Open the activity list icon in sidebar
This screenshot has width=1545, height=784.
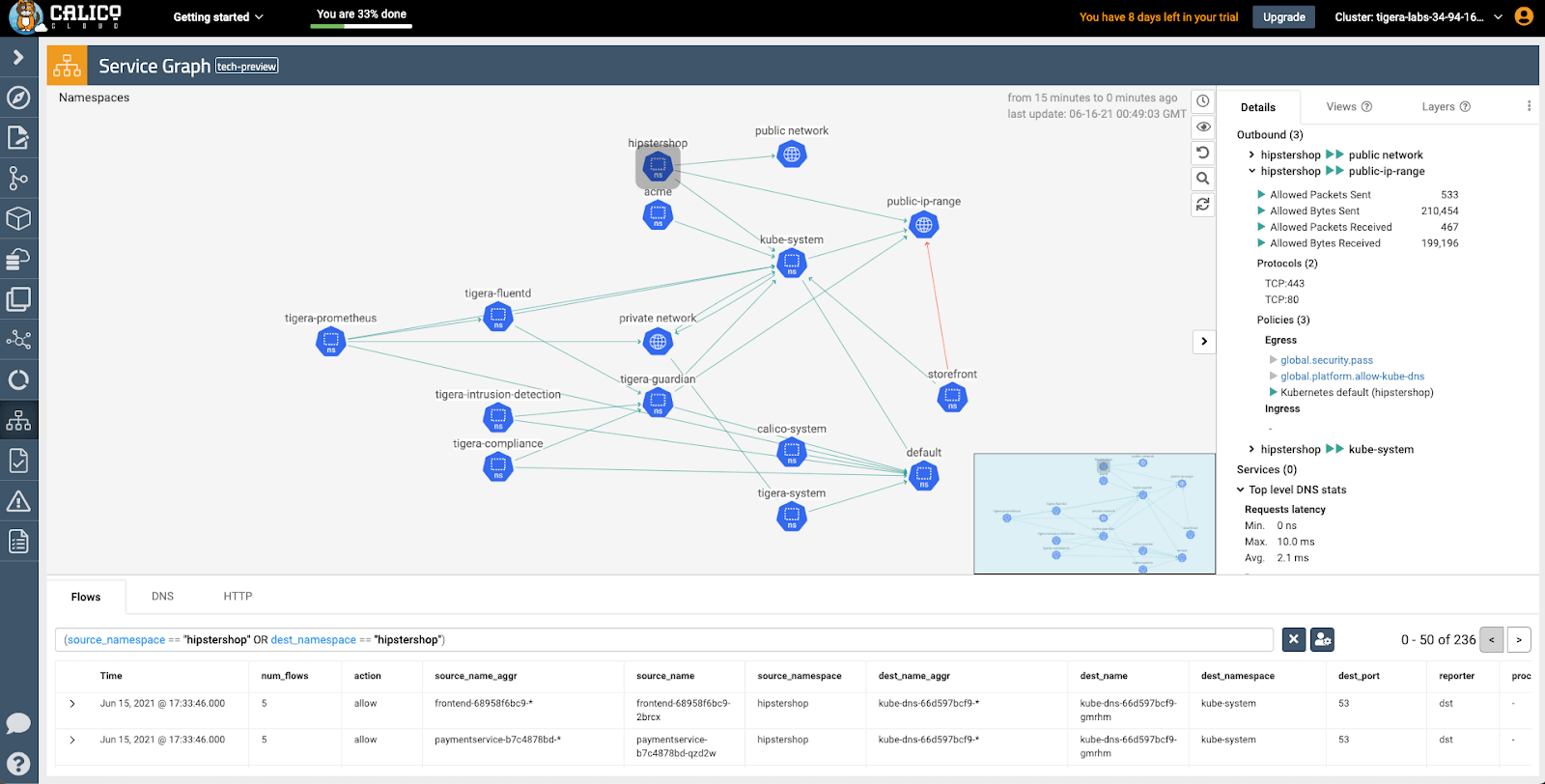[18, 542]
